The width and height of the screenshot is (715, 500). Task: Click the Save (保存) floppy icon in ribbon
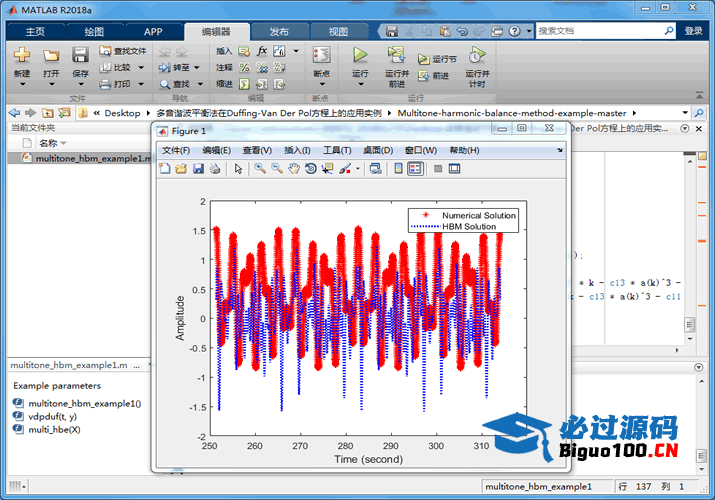(80, 55)
